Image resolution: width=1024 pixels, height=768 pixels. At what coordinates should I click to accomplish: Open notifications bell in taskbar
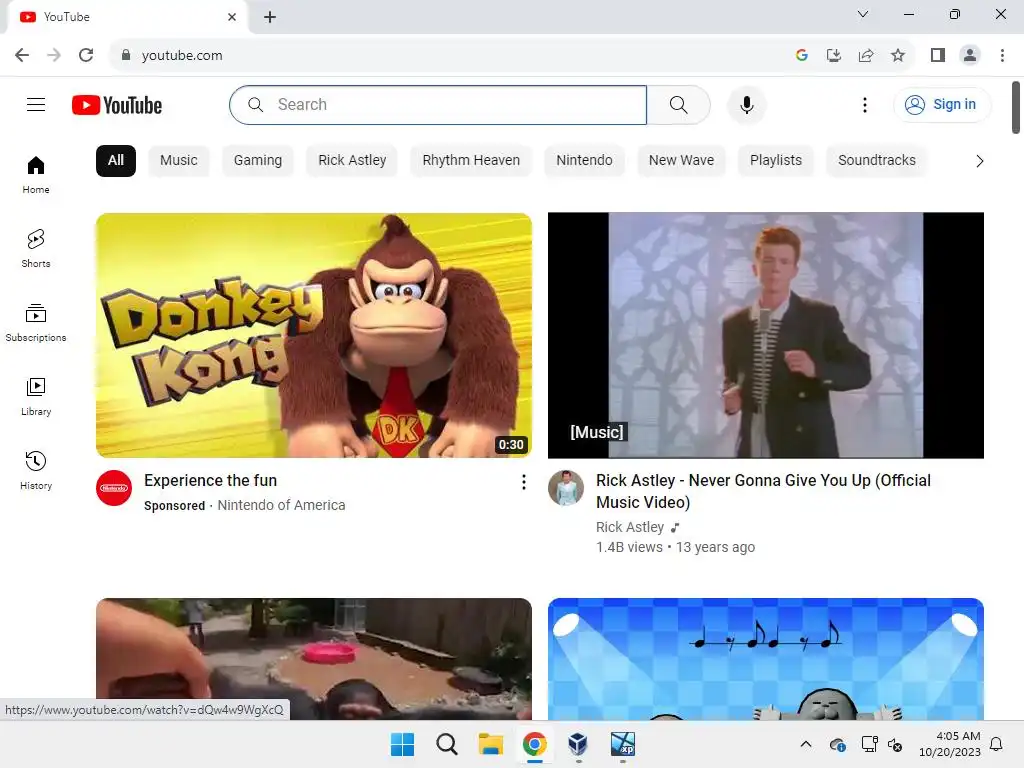pyautogui.click(x=996, y=744)
